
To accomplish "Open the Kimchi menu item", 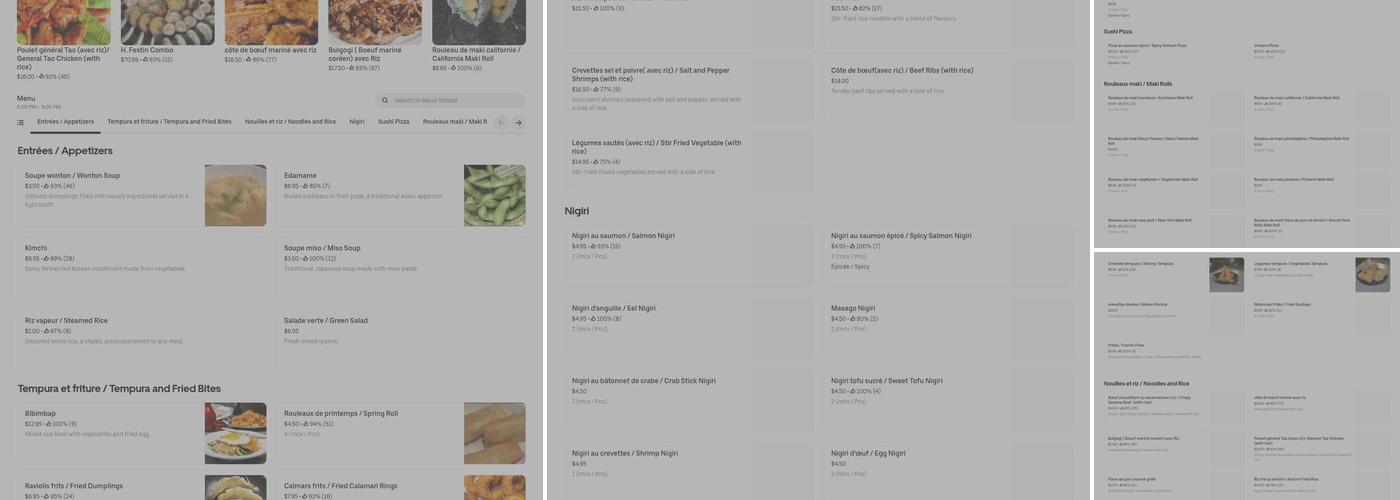I will (142, 266).
